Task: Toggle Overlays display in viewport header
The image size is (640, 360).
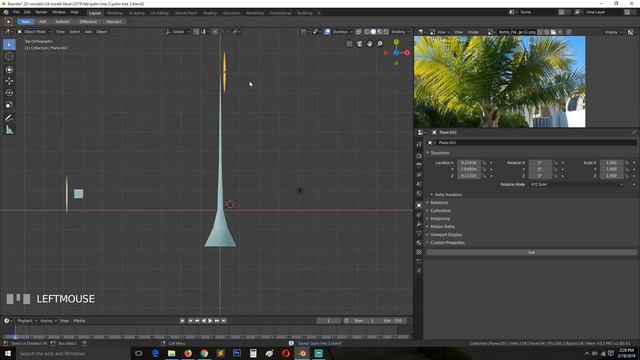Action: pos(327,32)
